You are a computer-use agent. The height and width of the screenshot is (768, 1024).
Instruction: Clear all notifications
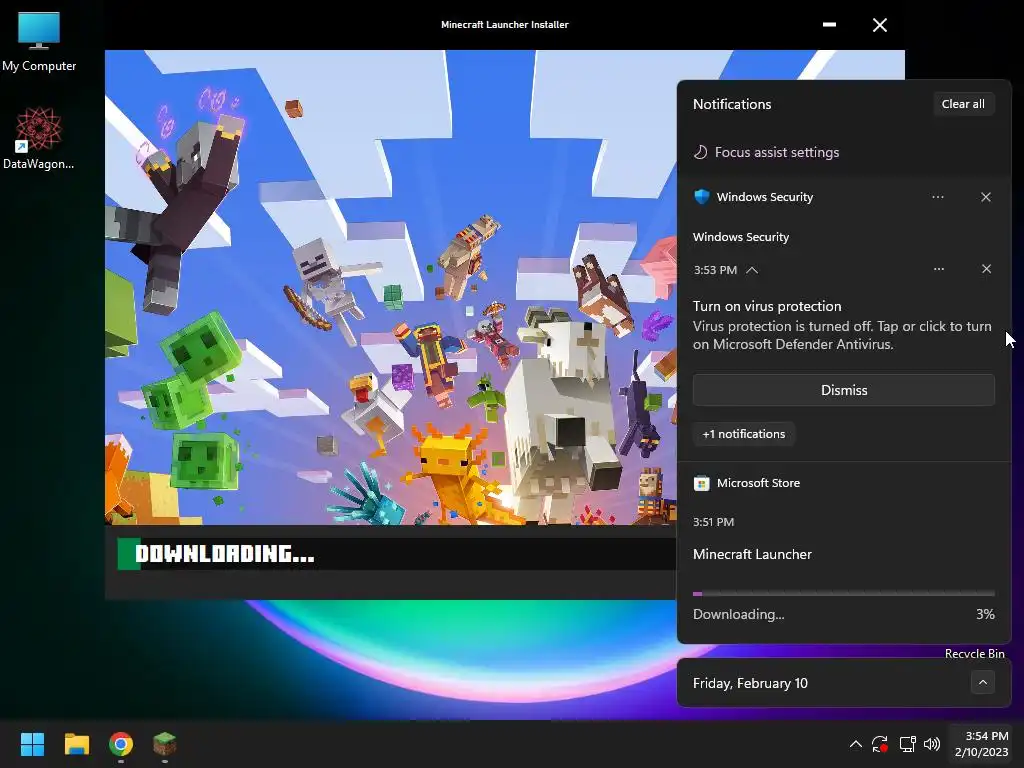point(963,104)
